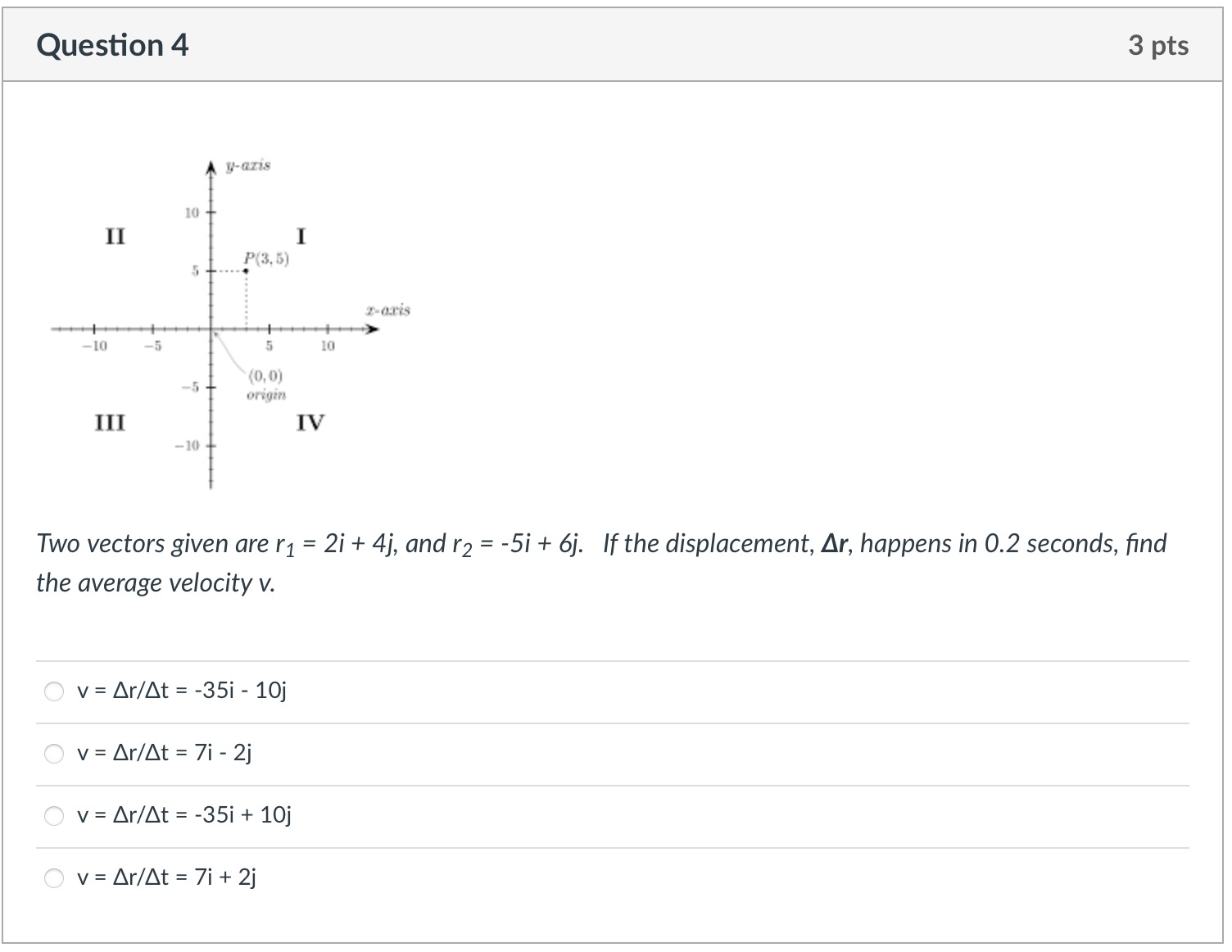Click the quadrant I label
The image size is (1232, 952).
click(x=301, y=236)
